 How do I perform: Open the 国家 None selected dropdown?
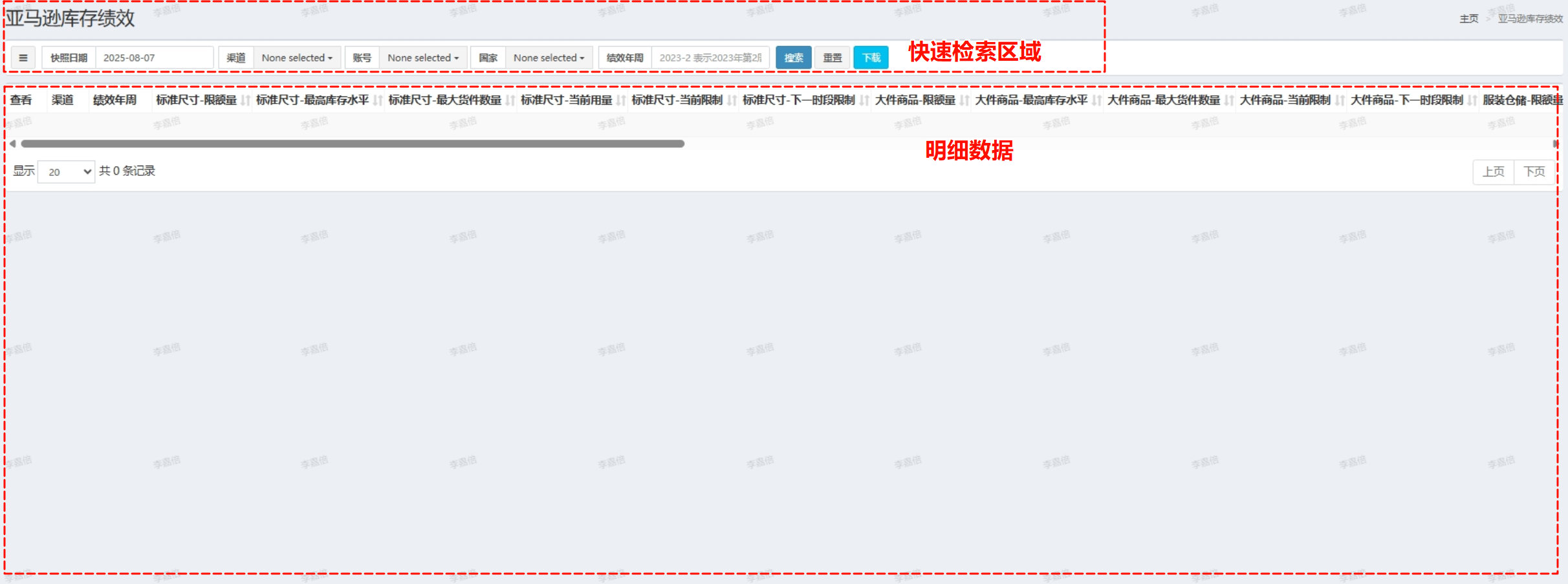pos(549,58)
